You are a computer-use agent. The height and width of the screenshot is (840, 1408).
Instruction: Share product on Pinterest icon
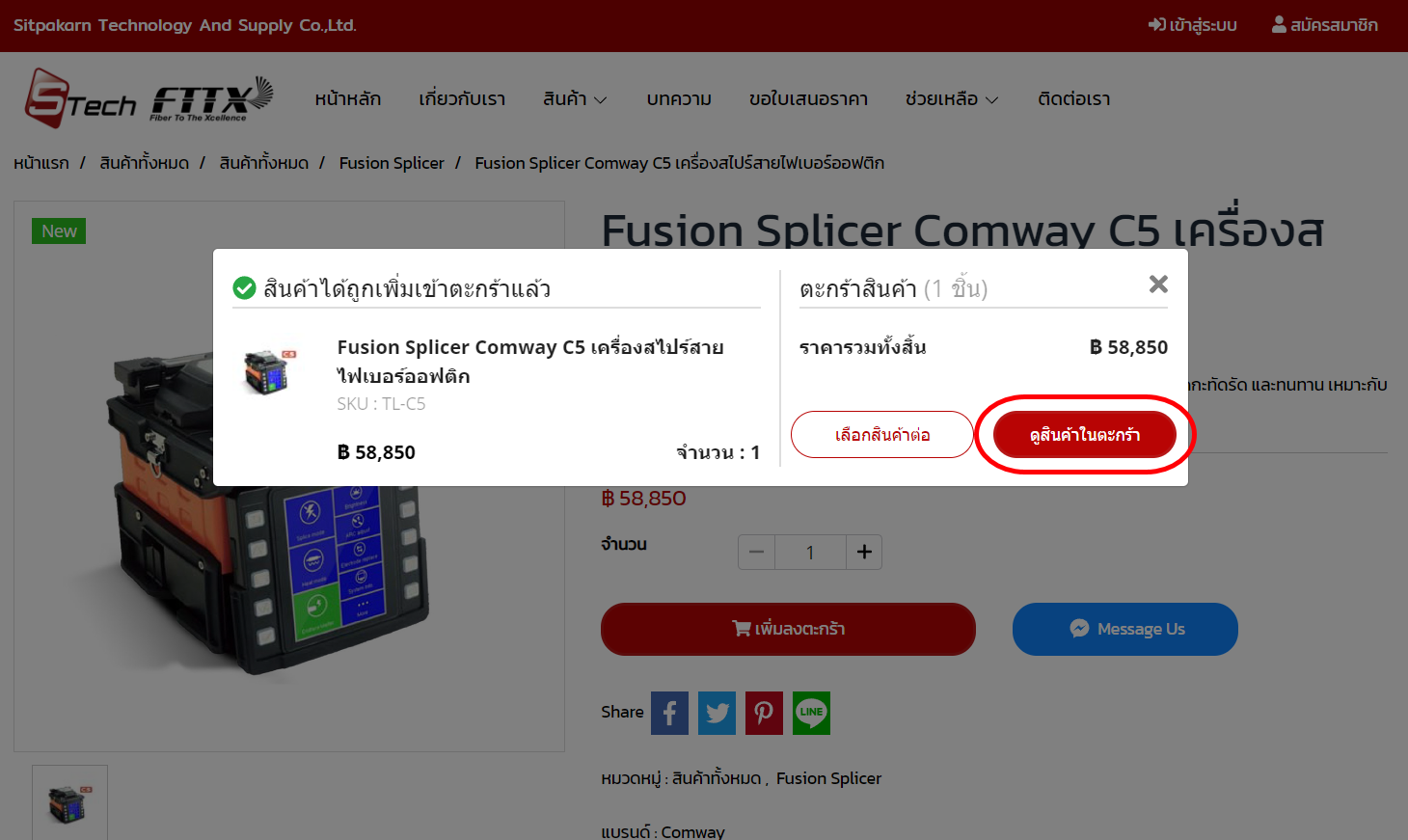point(764,713)
